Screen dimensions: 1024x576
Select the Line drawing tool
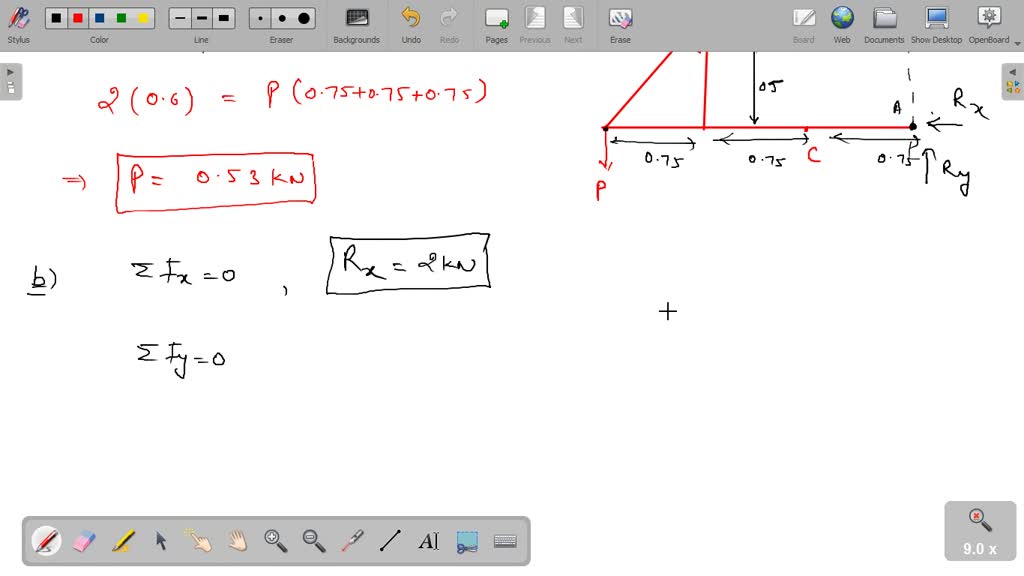390,540
